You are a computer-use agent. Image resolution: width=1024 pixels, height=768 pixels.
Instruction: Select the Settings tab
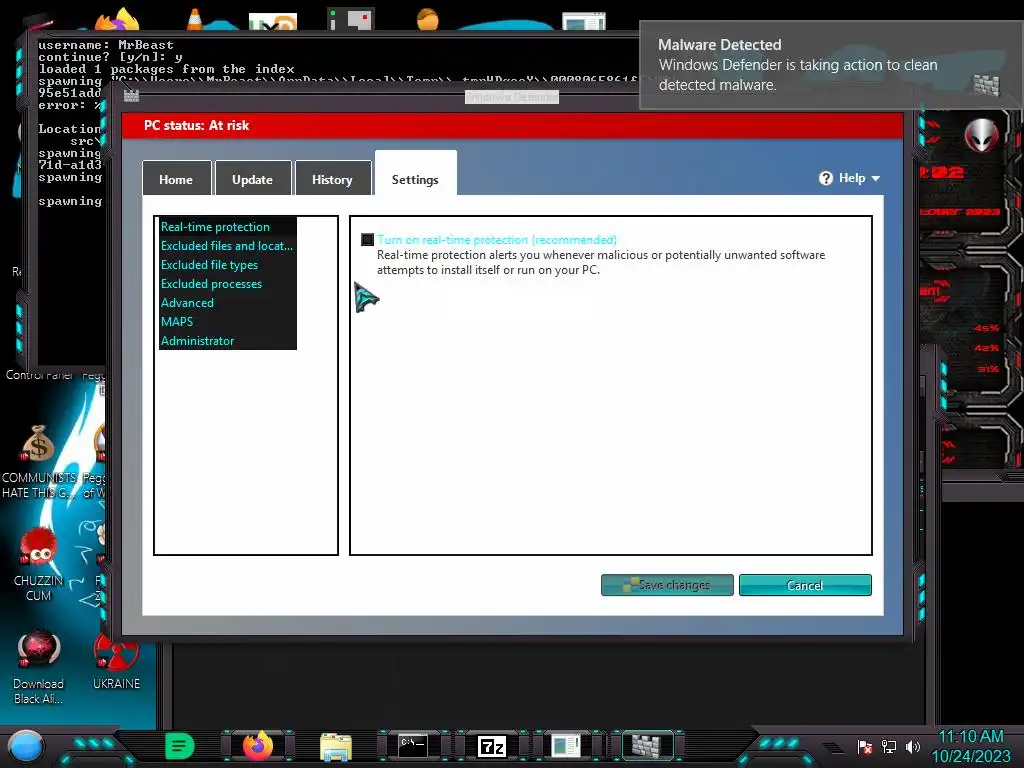tap(415, 175)
